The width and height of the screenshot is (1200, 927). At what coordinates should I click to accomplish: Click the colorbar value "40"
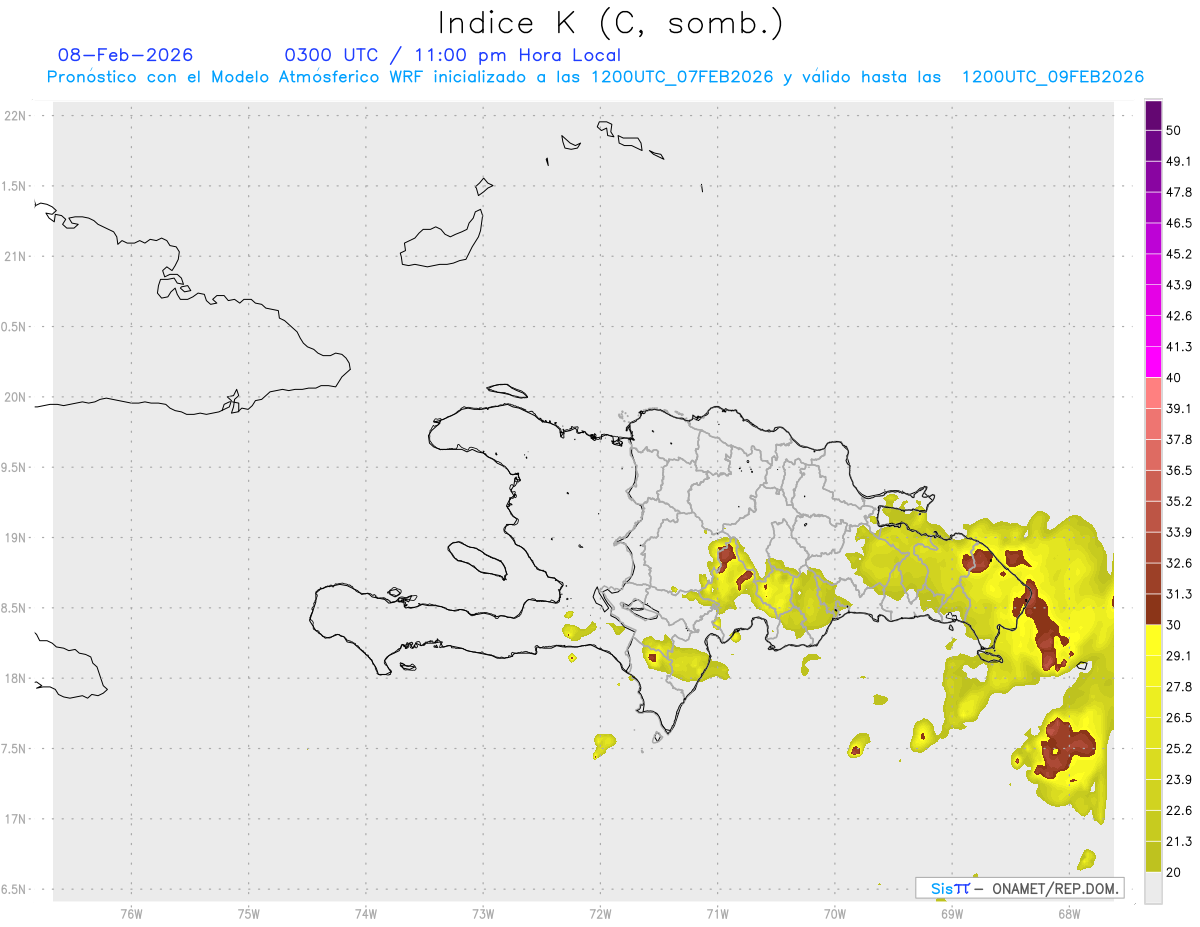(1174, 378)
